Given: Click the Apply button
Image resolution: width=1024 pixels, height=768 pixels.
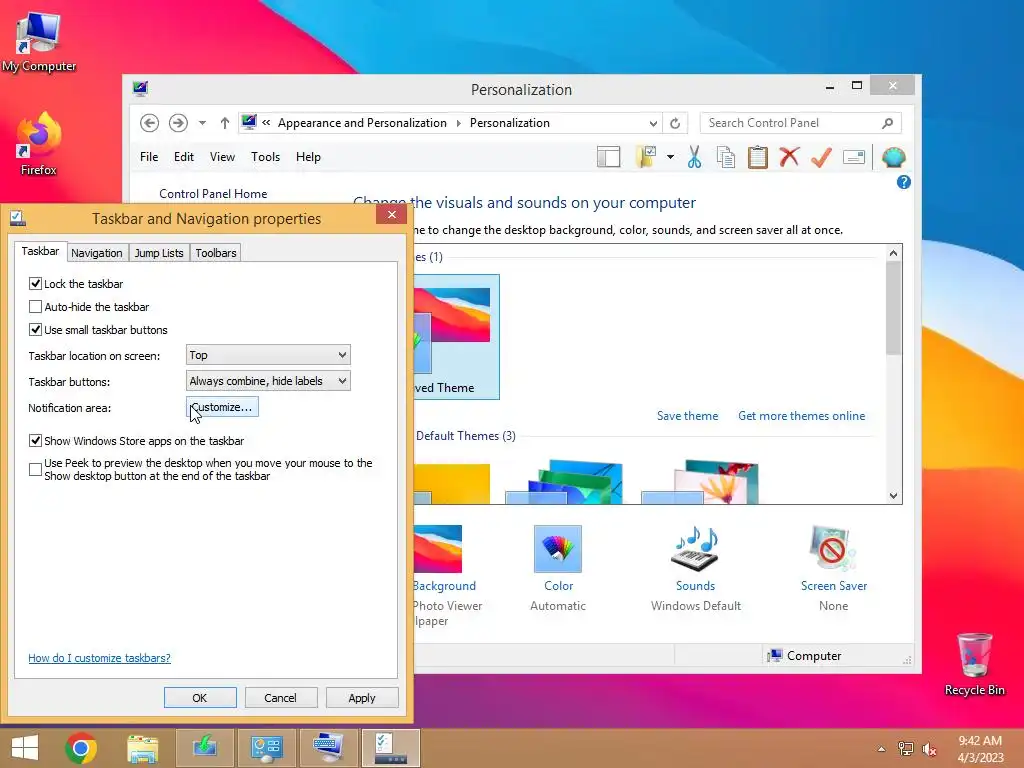Looking at the screenshot, I should click(x=362, y=697).
